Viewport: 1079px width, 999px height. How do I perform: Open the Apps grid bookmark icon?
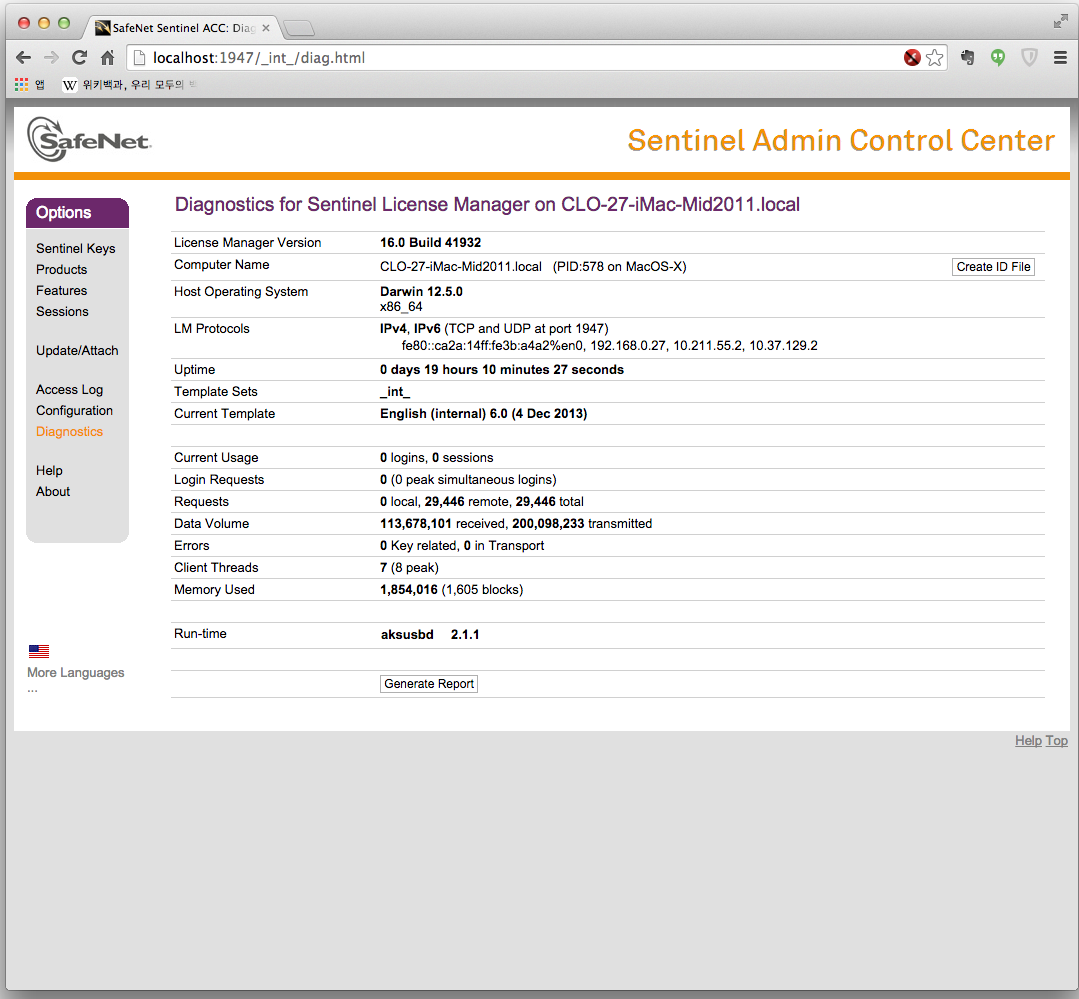[x=21, y=85]
